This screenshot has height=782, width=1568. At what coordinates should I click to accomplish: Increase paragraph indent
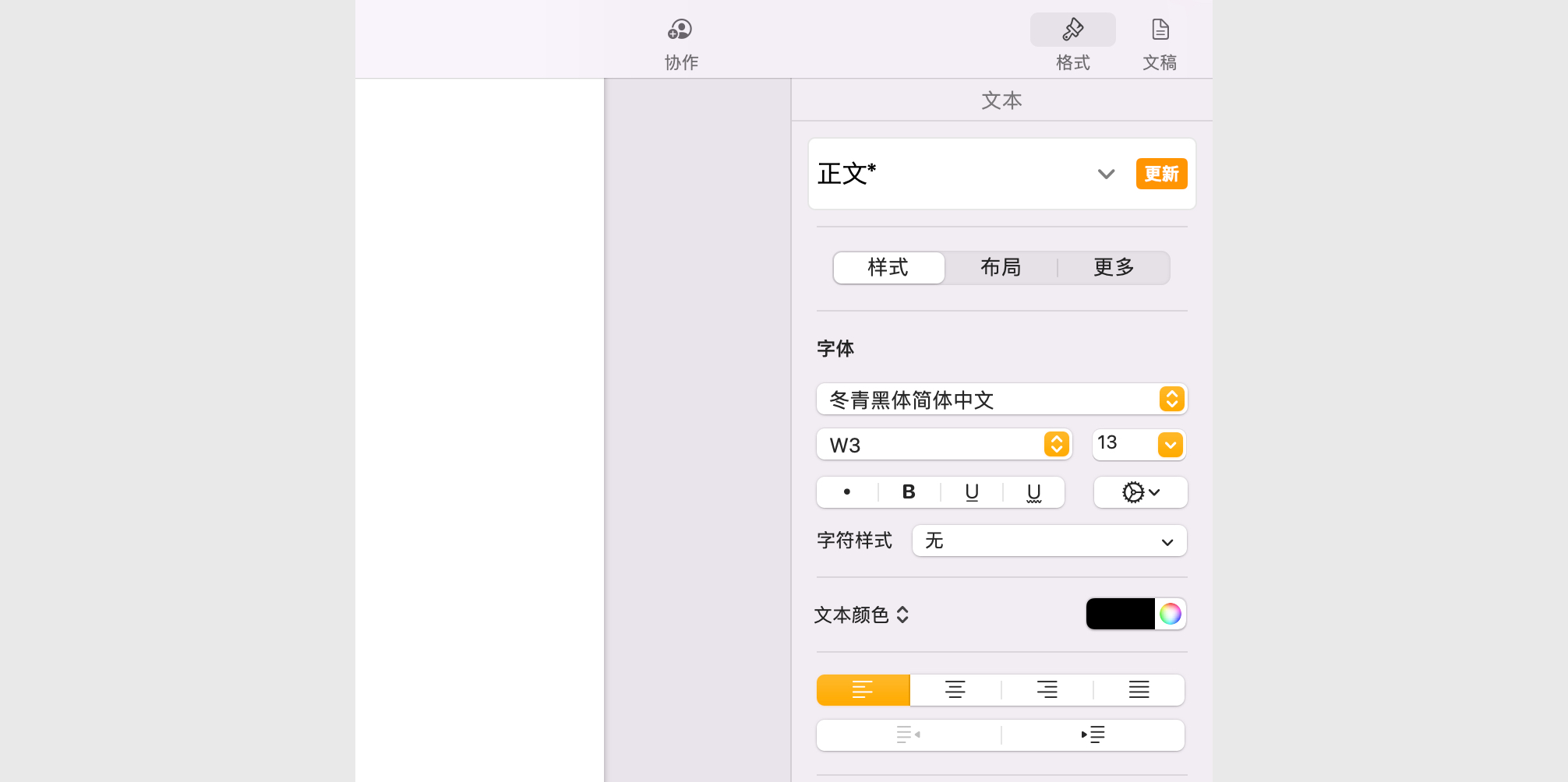click(1093, 734)
